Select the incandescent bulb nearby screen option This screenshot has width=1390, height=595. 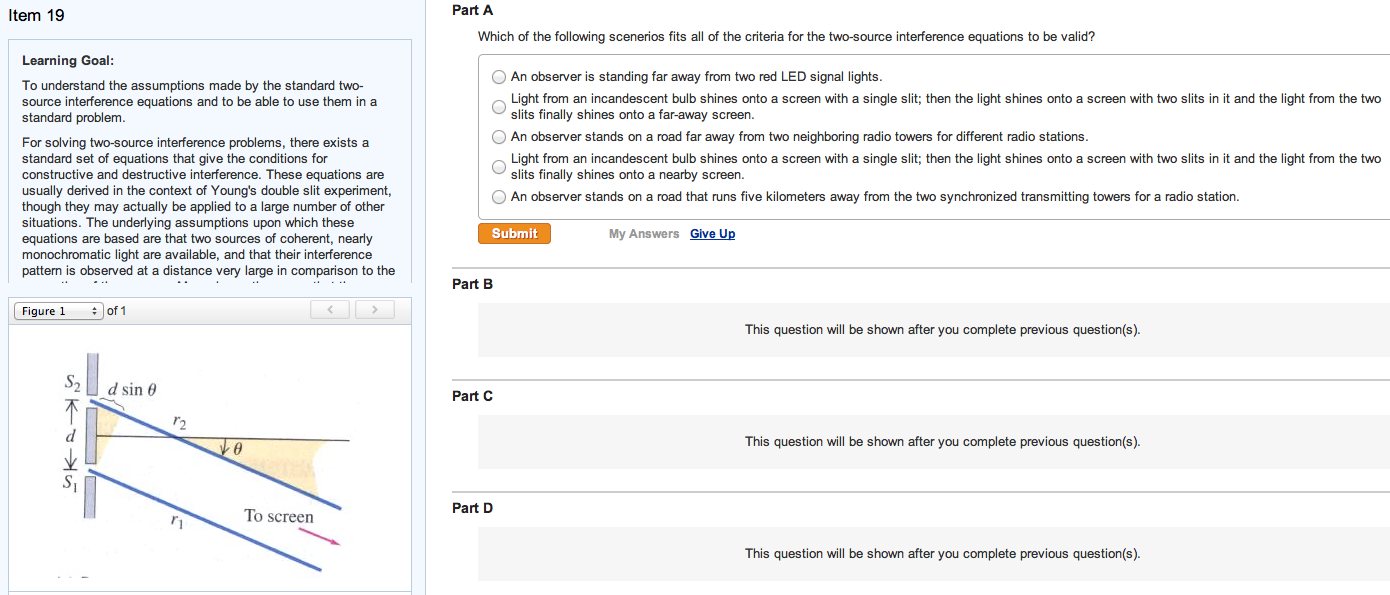pos(498,167)
